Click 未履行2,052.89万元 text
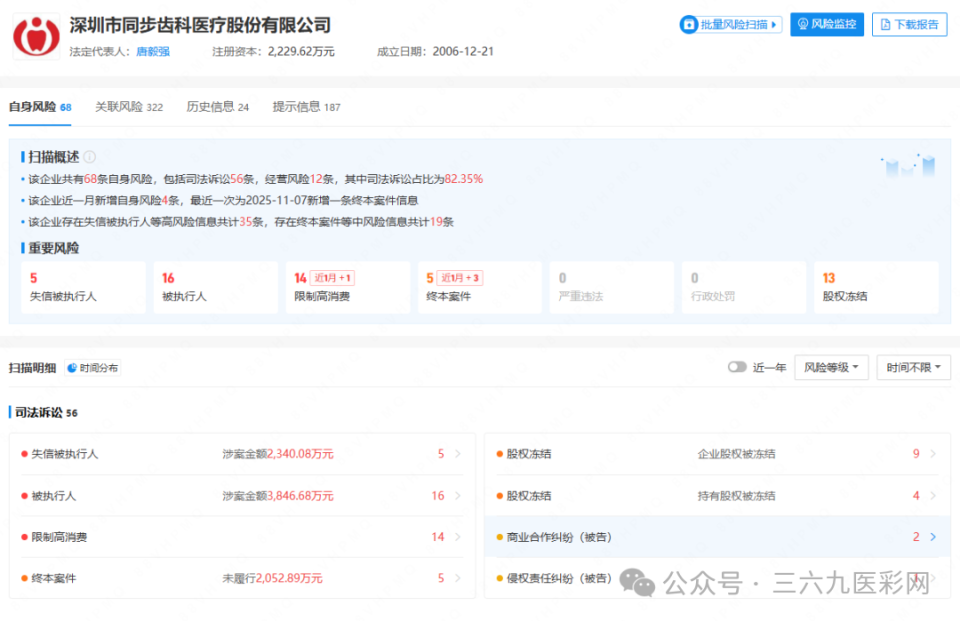Viewport: 960px width, 621px height. point(272,578)
